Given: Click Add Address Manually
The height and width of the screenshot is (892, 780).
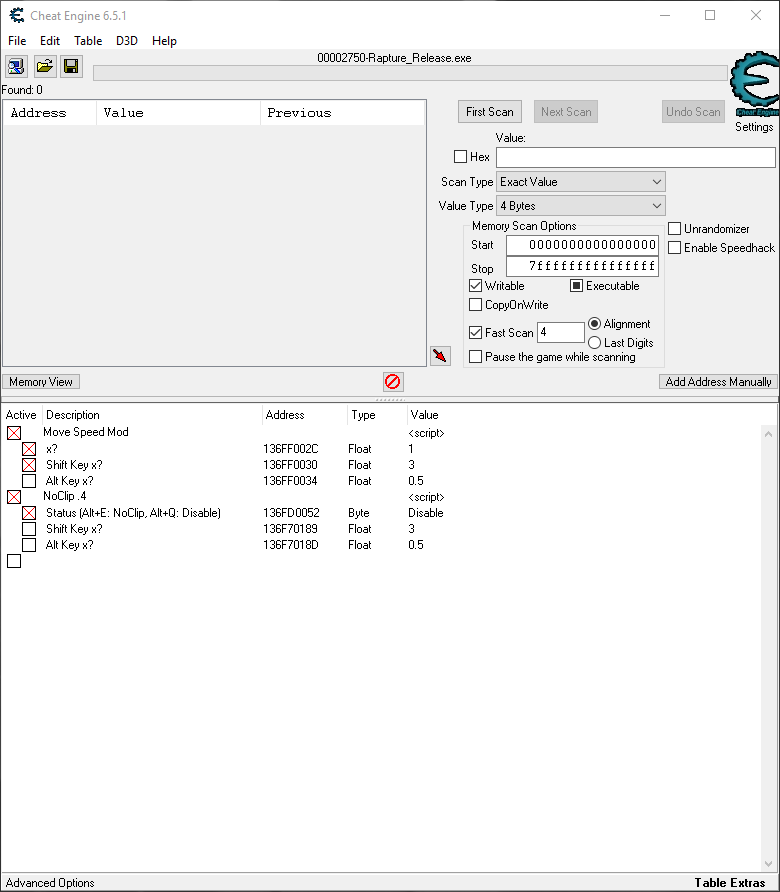Looking at the screenshot, I should coord(719,382).
